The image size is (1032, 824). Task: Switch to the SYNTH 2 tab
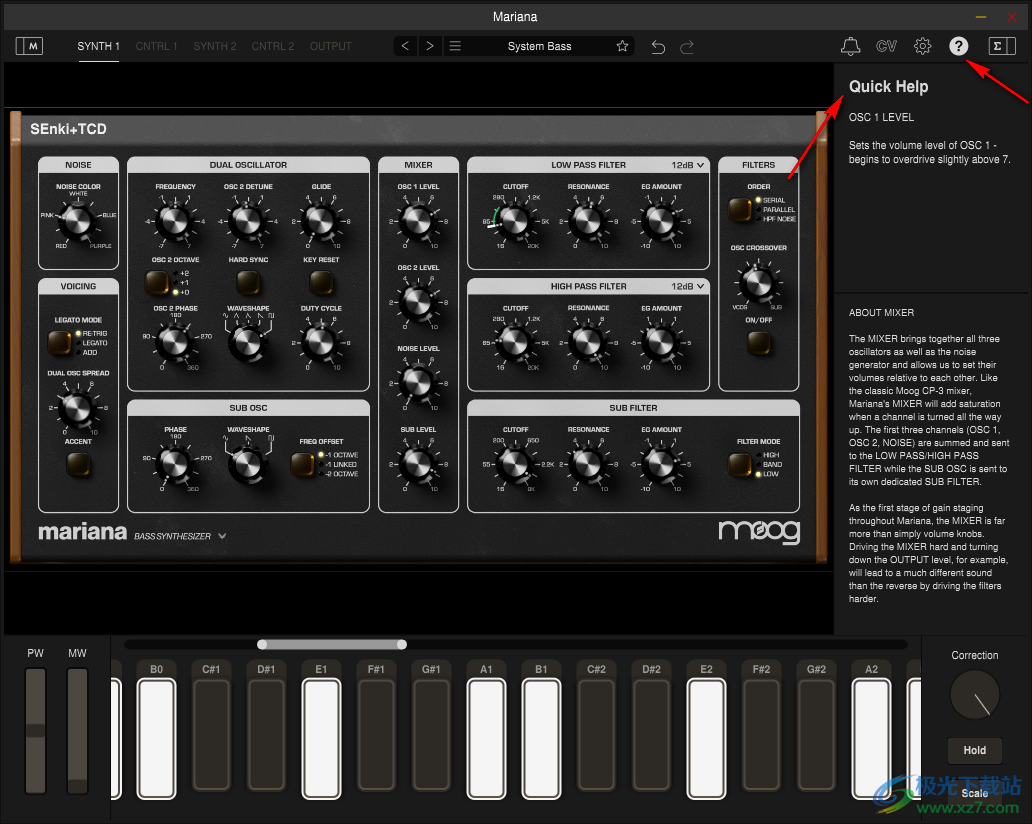tap(214, 46)
